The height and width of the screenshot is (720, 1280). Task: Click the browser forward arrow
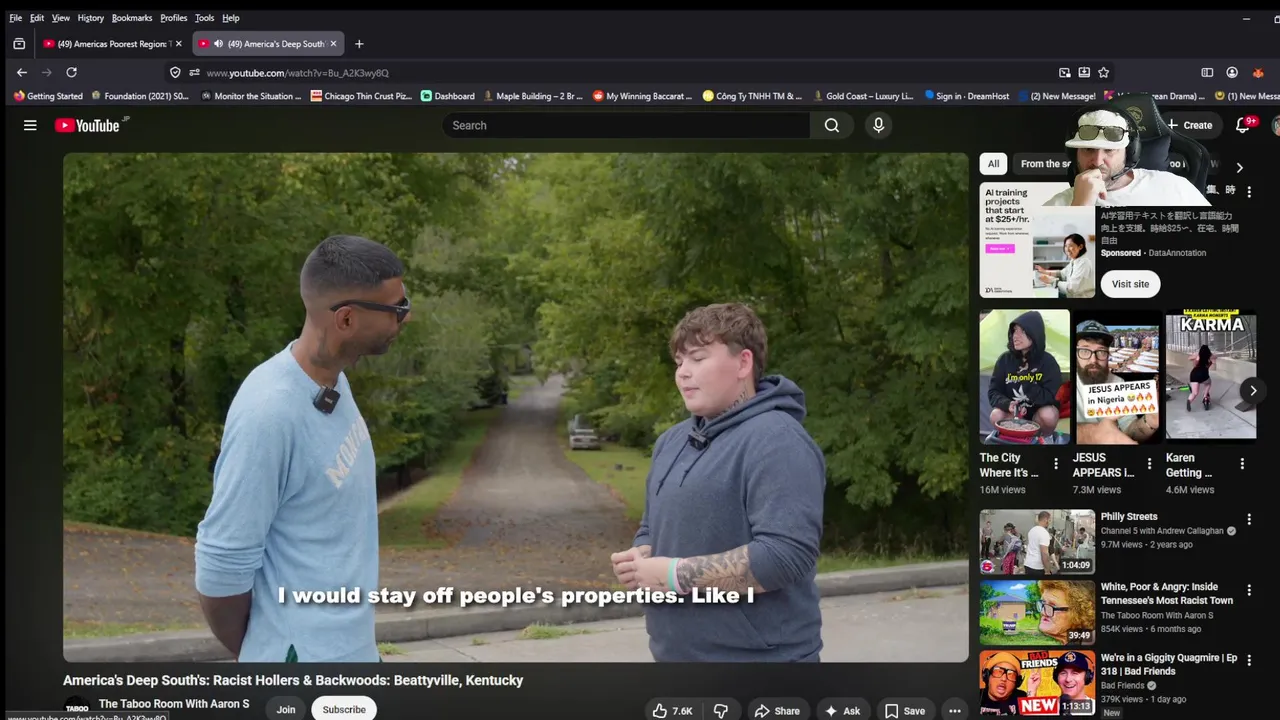click(x=46, y=72)
